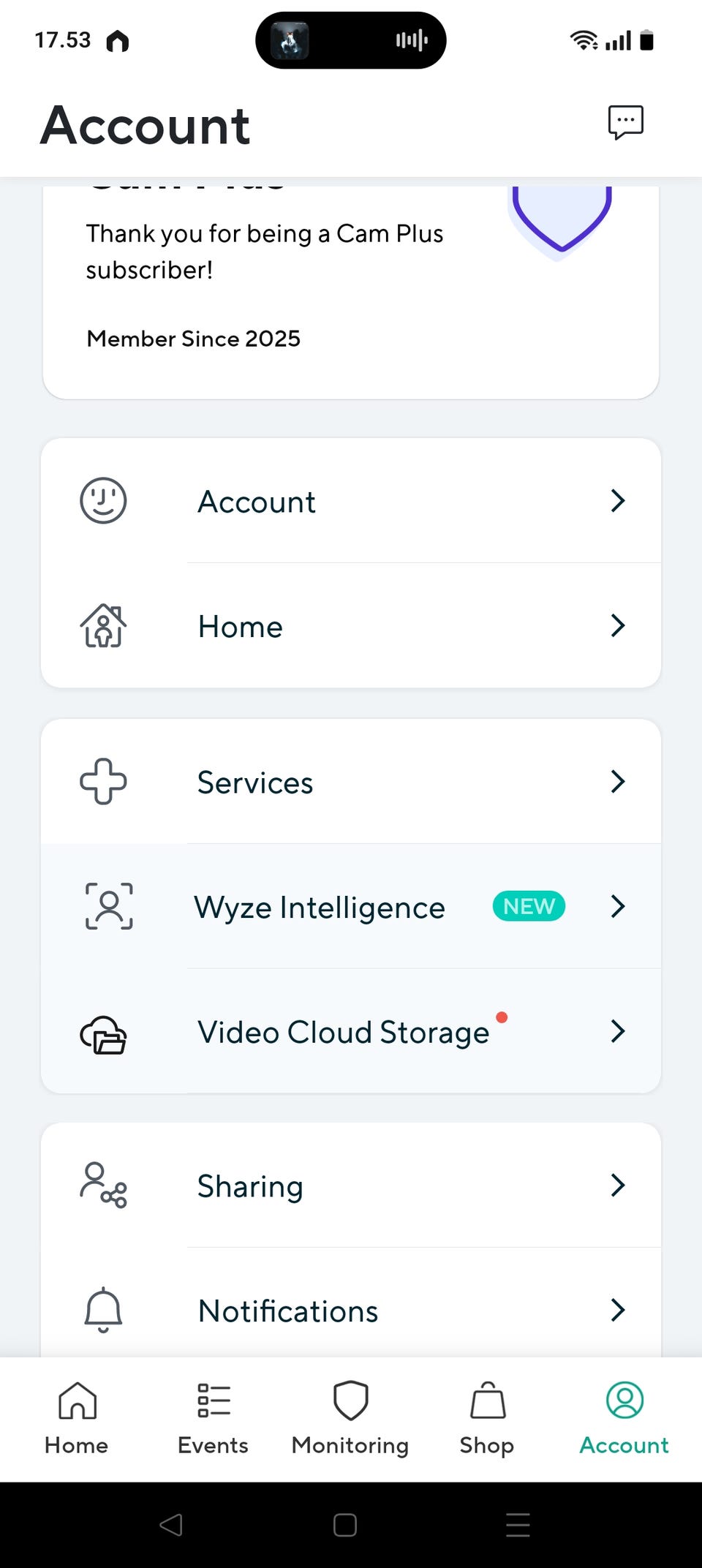Viewport: 702px width, 1568px height.
Task: Tap the smiley face Account icon
Action: pos(103,501)
